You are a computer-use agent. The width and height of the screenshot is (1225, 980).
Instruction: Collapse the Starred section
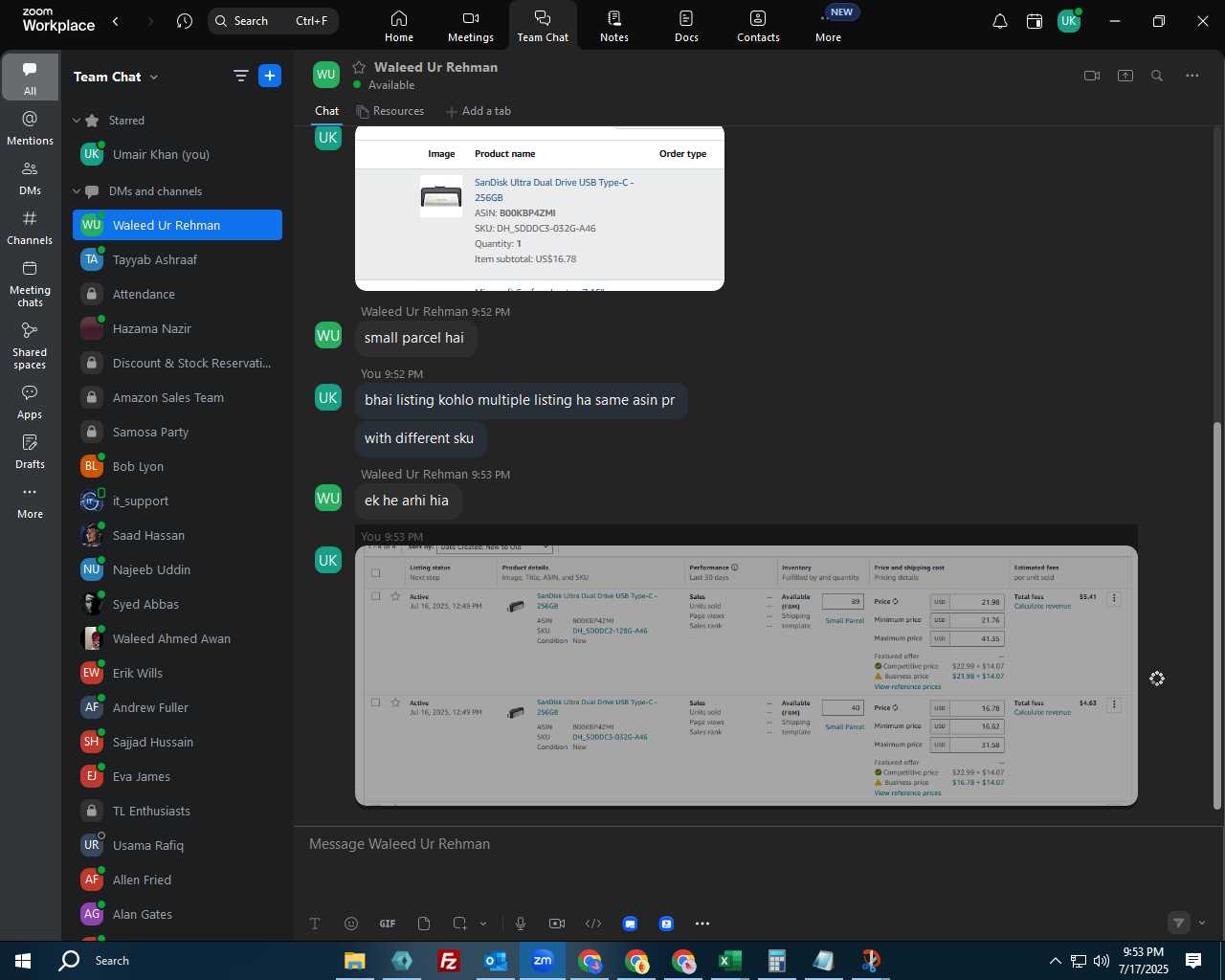click(77, 121)
